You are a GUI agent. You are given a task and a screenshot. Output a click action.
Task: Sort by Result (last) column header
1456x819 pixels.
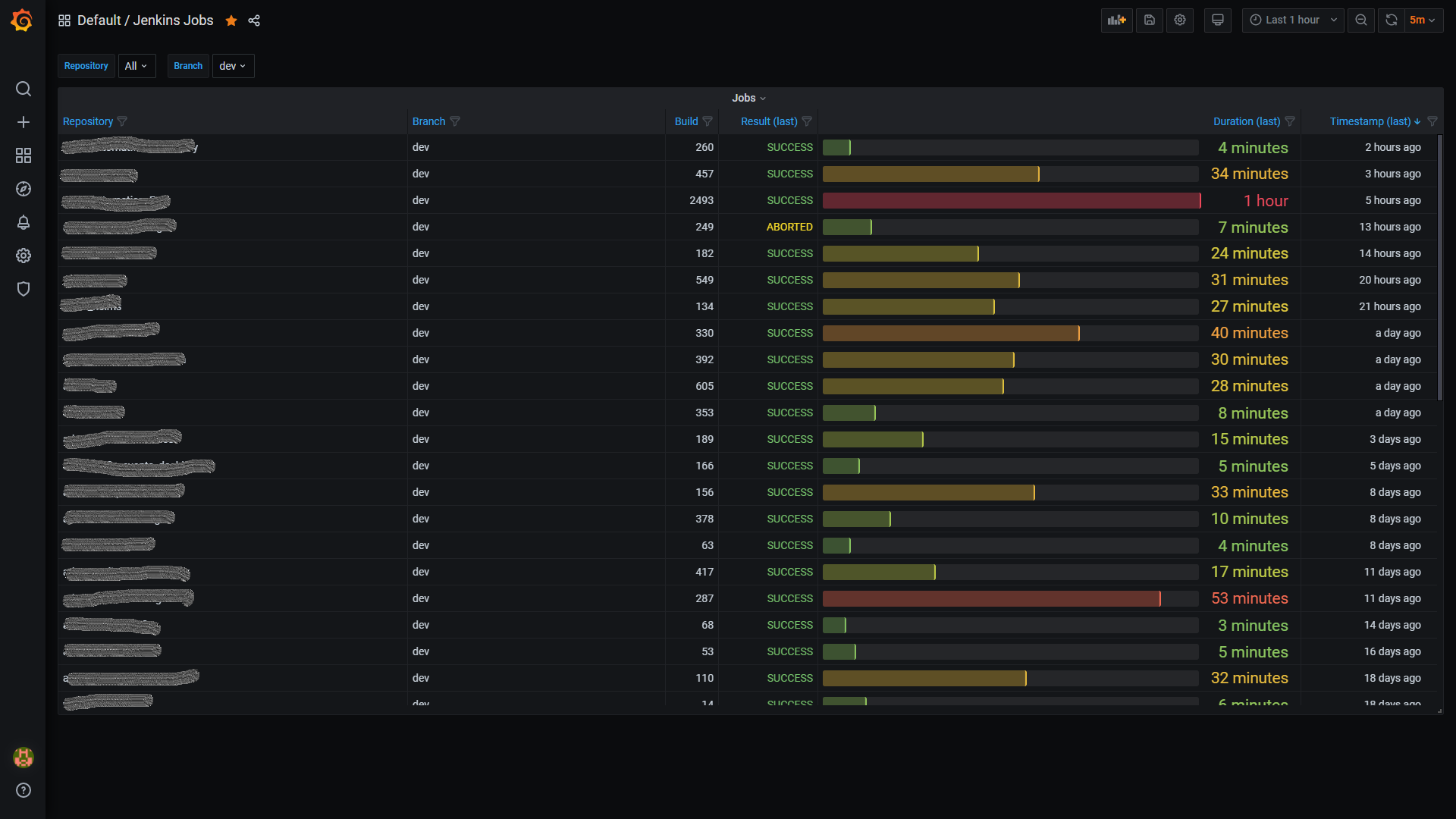769,121
